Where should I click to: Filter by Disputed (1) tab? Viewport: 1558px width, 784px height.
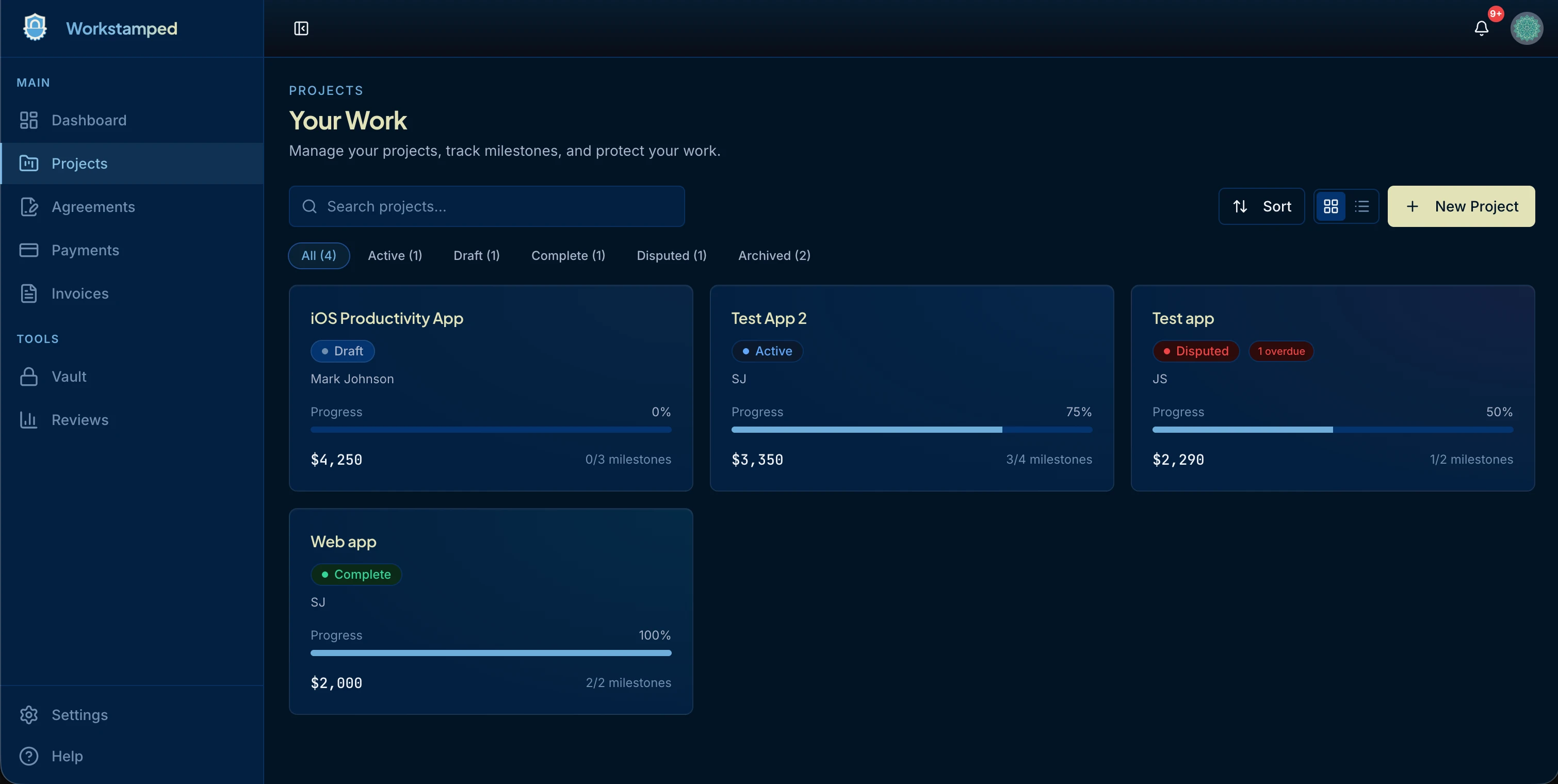click(x=671, y=256)
